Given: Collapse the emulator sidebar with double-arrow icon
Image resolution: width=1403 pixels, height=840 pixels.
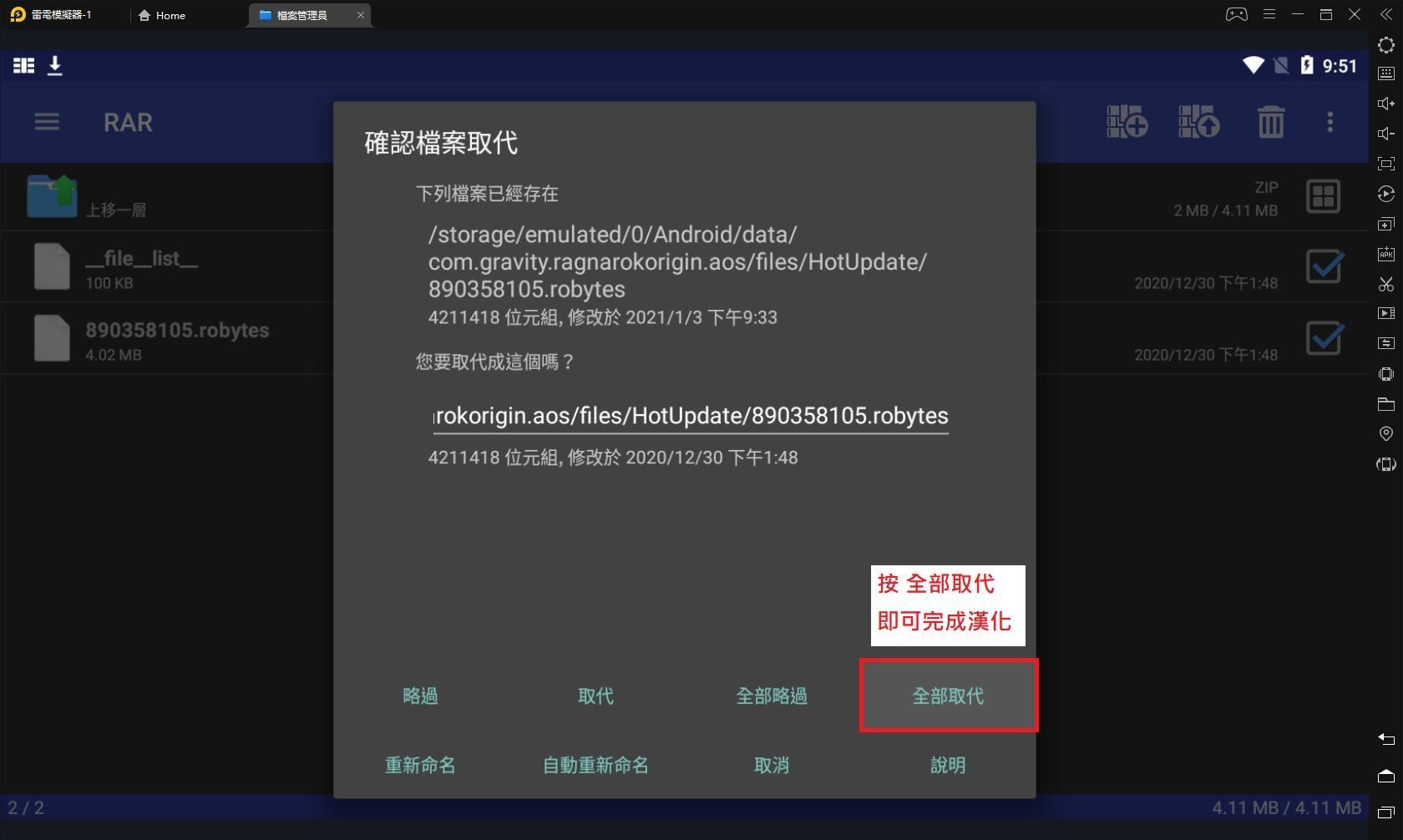Looking at the screenshot, I should point(1386,15).
